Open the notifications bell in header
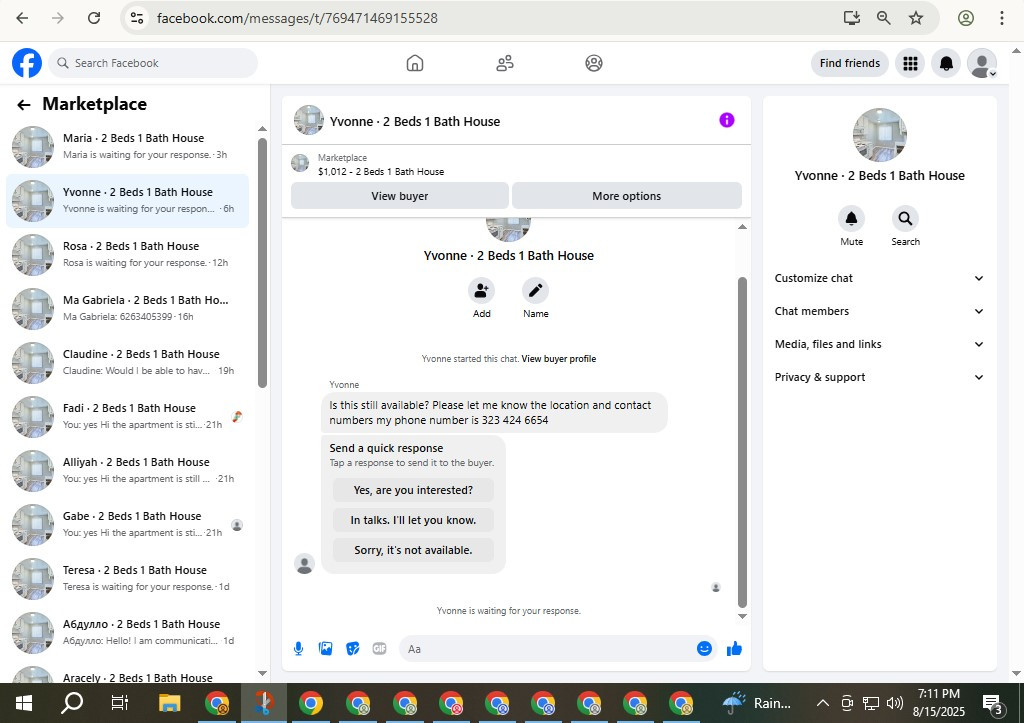The width and height of the screenshot is (1024, 723). click(x=946, y=63)
